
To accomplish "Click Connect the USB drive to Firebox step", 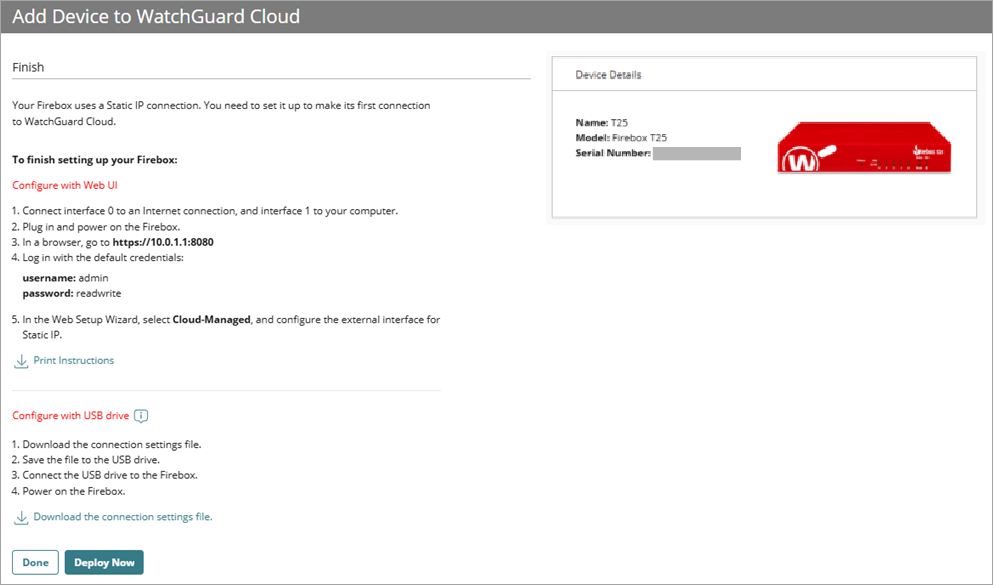I will click(x=104, y=475).
